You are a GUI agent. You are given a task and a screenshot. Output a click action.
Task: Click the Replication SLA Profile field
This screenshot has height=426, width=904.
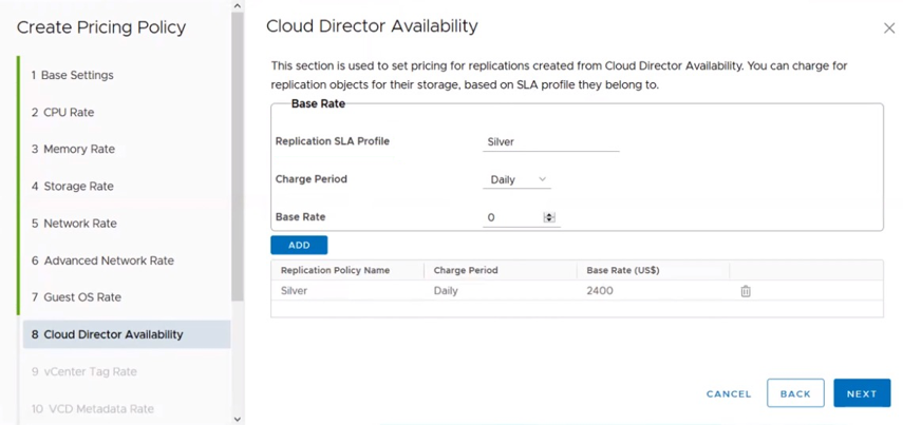(550, 142)
